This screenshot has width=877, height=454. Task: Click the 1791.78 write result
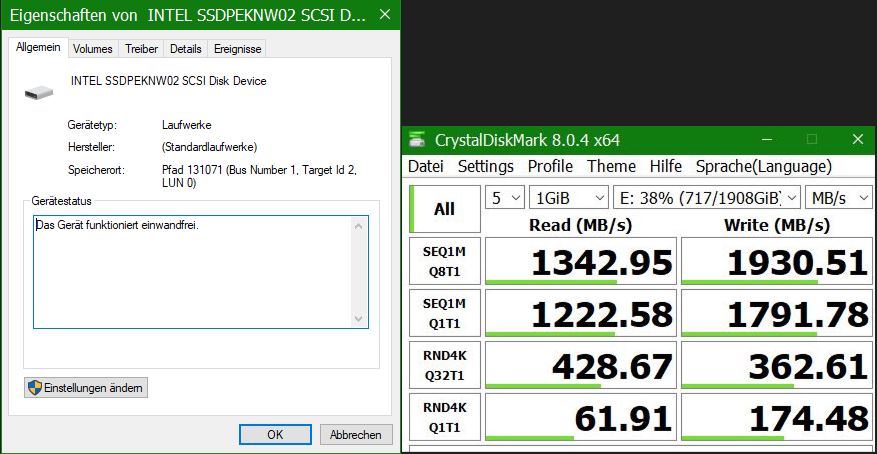(777, 313)
